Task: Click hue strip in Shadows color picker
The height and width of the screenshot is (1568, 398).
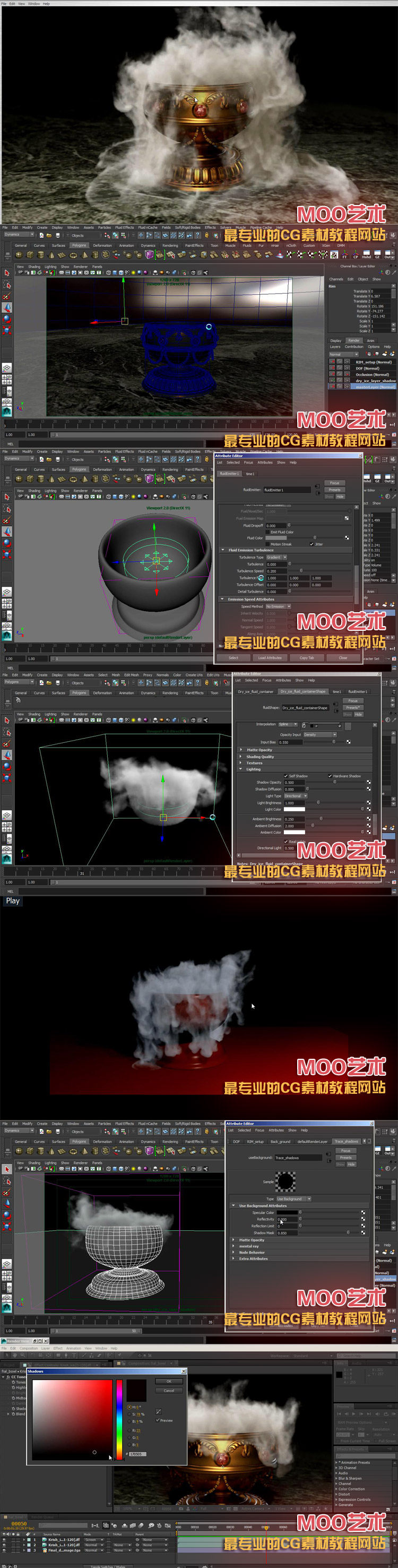Action: coord(119,1419)
